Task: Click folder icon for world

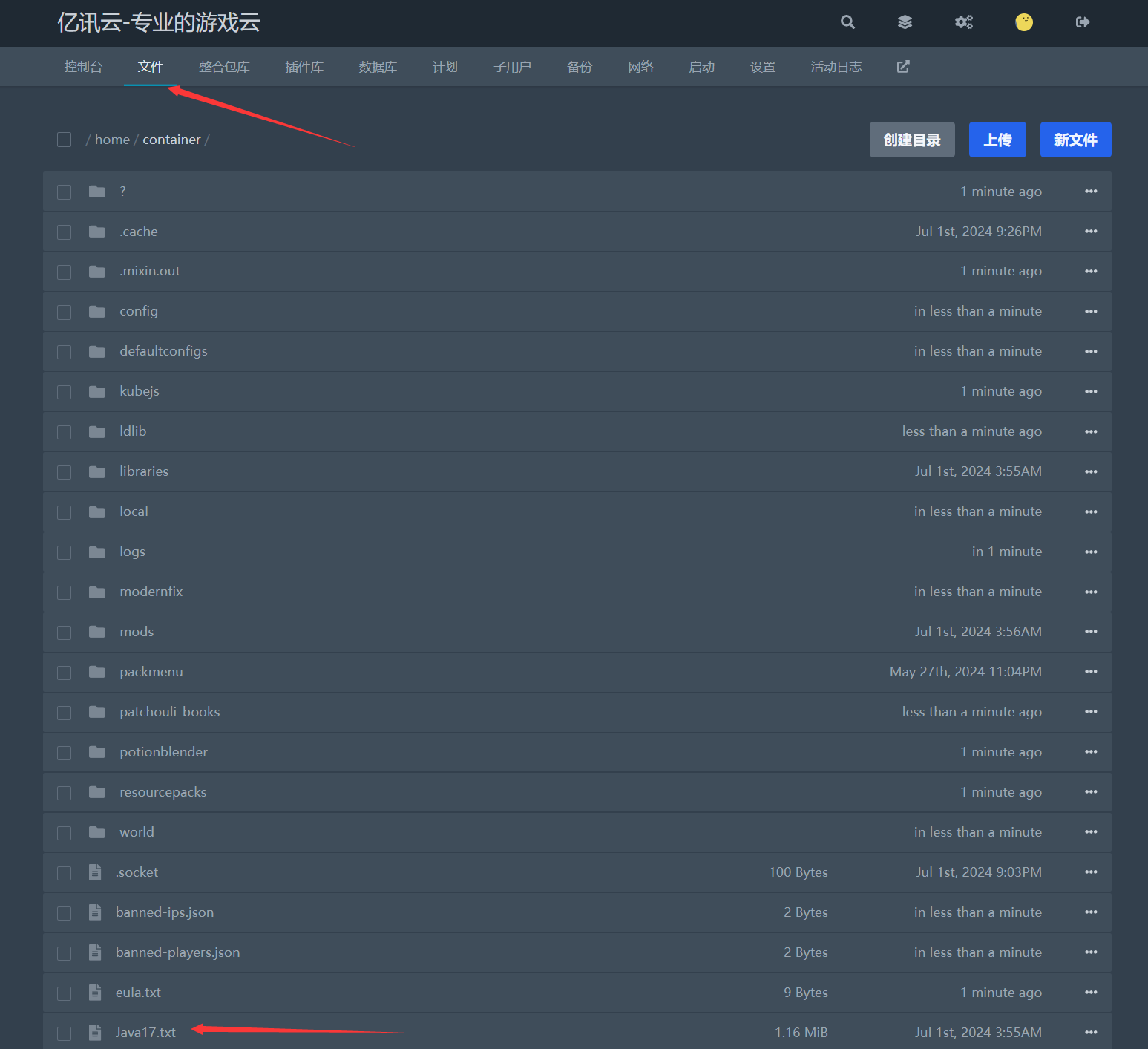Action: tap(97, 832)
